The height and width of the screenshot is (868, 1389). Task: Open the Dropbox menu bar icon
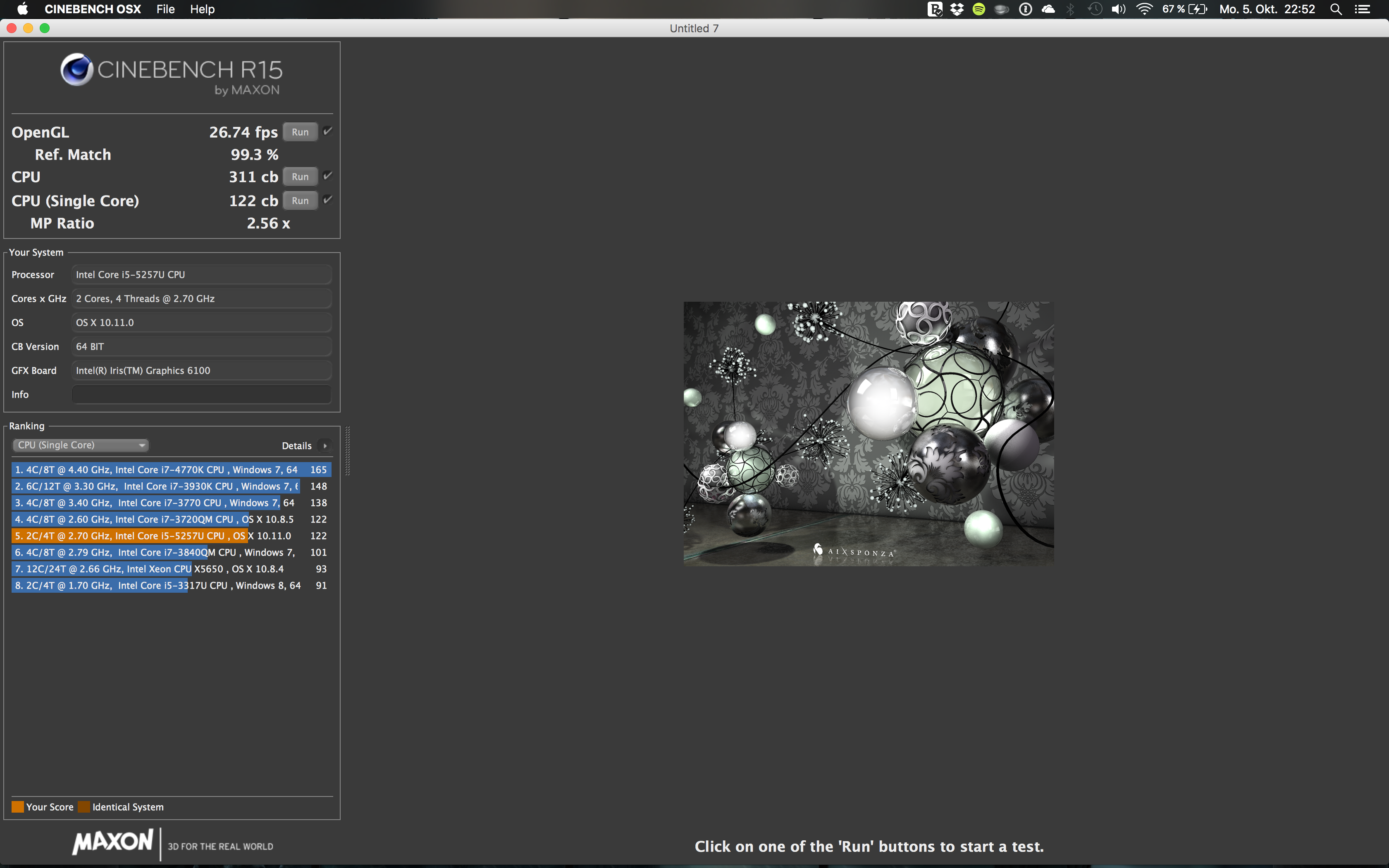[x=957, y=9]
